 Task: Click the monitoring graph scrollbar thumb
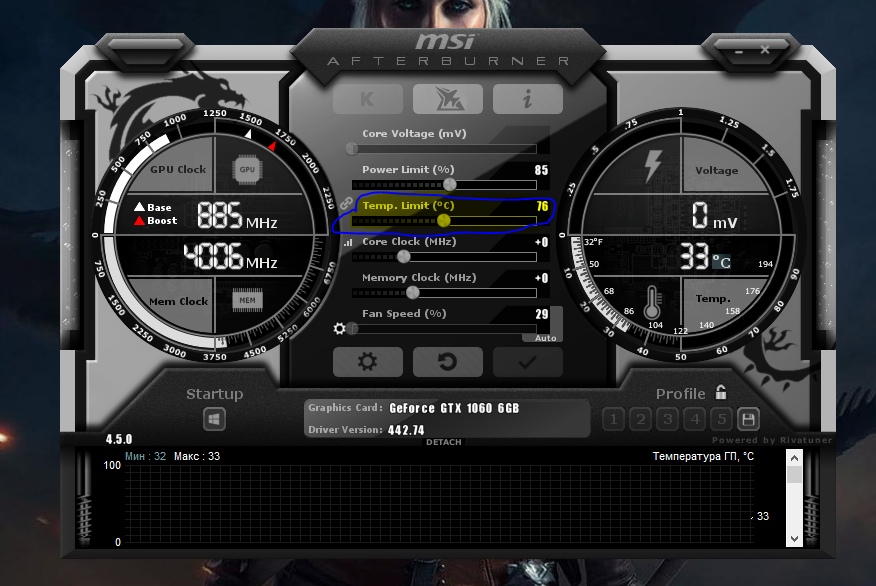coord(794,475)
